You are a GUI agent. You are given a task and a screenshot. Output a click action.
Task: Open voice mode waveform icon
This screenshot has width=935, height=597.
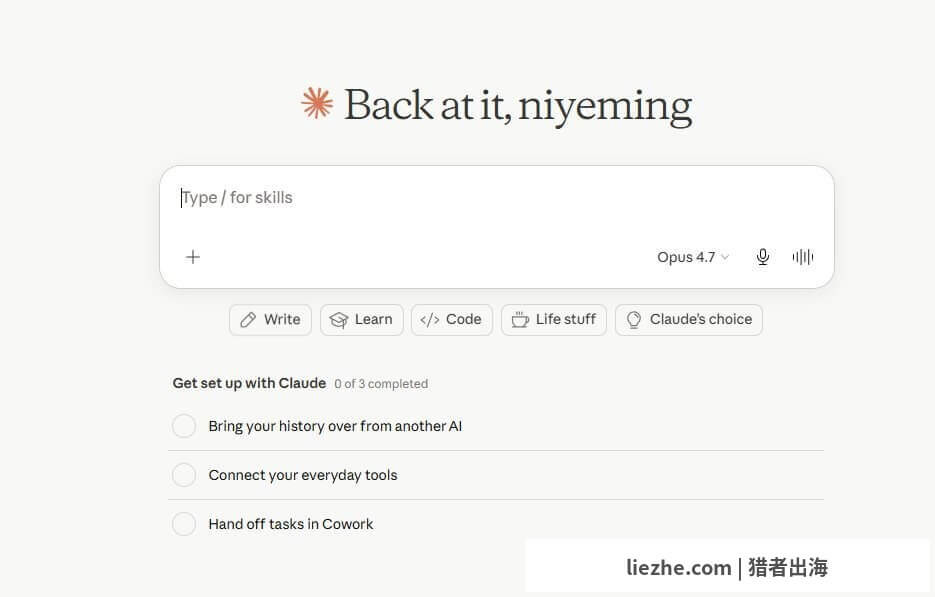pos(803,257)
